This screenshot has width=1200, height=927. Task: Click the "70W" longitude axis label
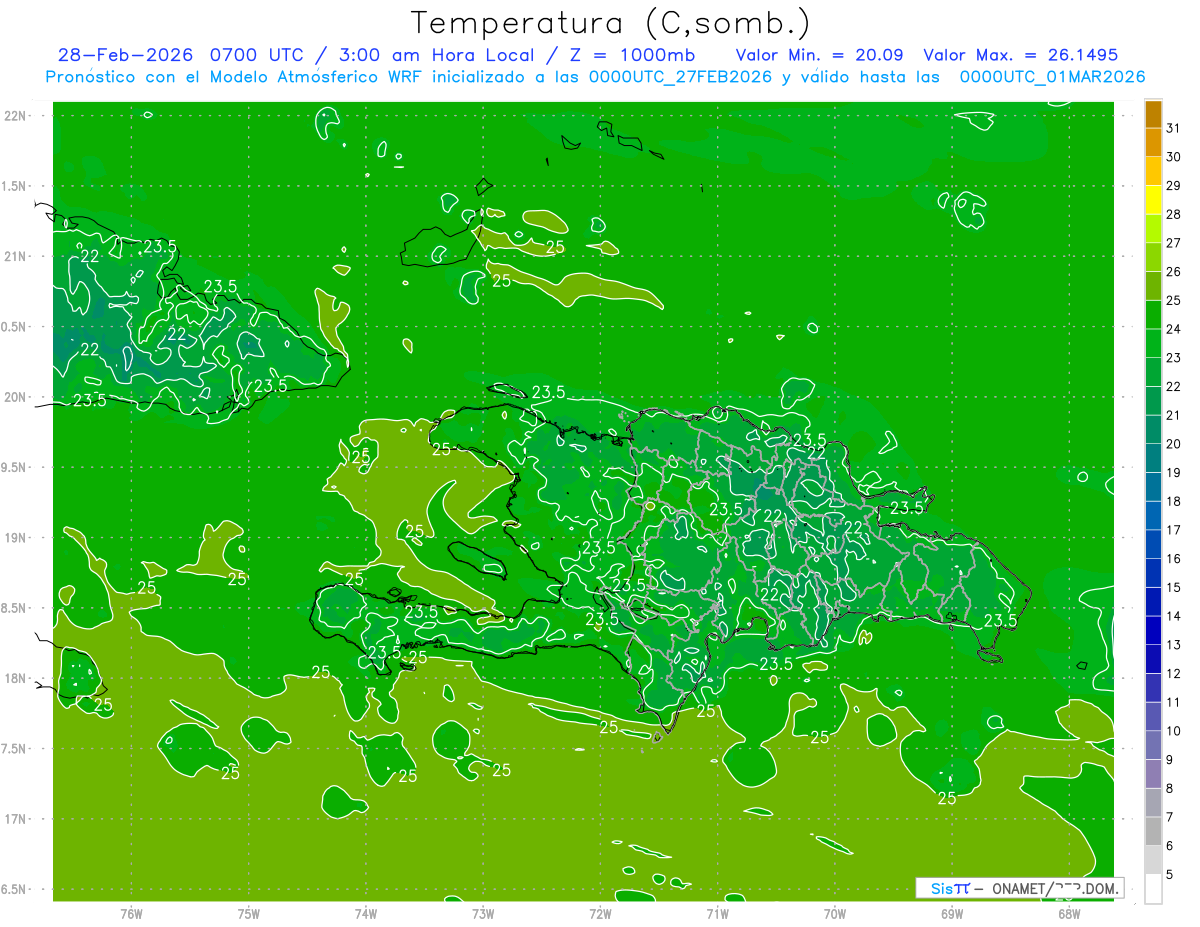point(835,913)
